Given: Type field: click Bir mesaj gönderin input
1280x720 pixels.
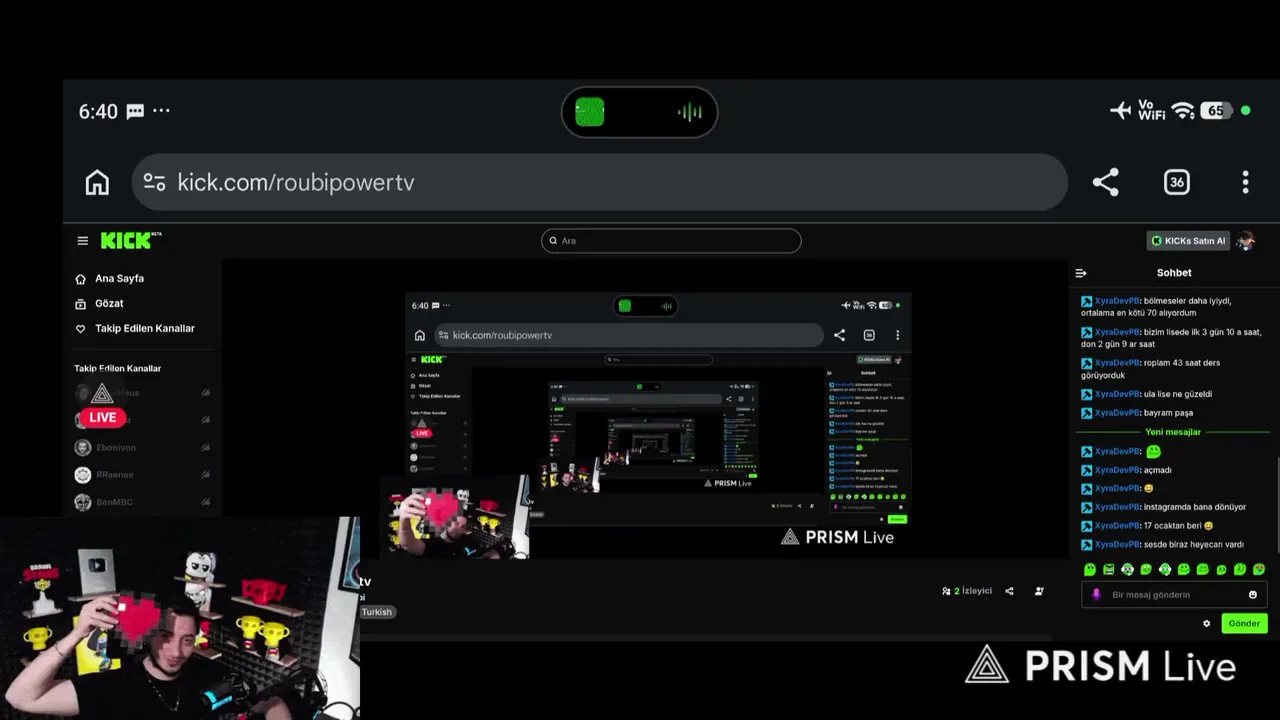Looking at the screenshot, I should [1175, 594].
